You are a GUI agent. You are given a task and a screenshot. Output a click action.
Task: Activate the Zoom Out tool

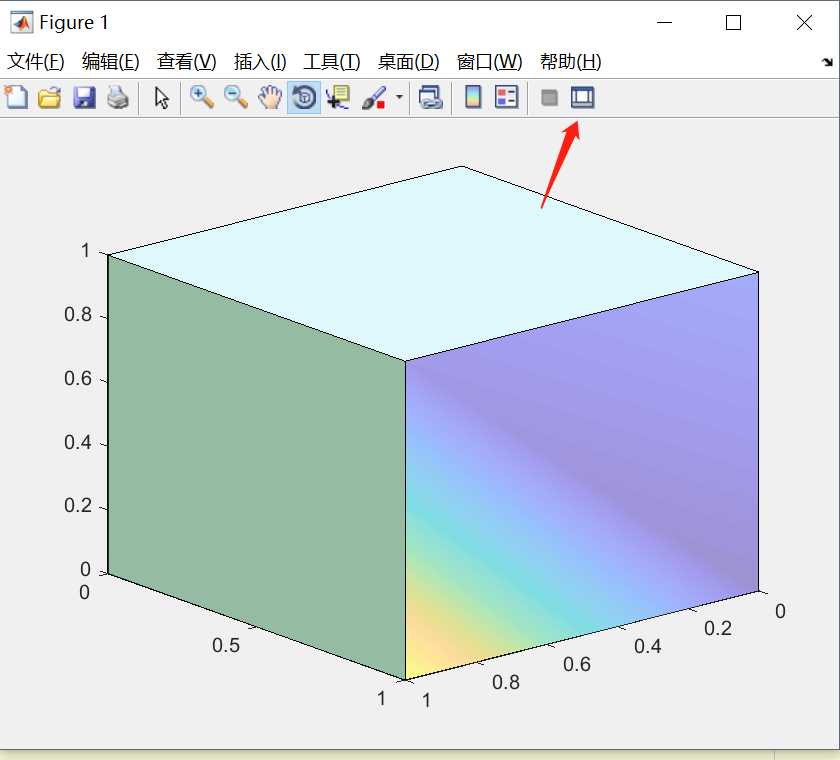236,98
